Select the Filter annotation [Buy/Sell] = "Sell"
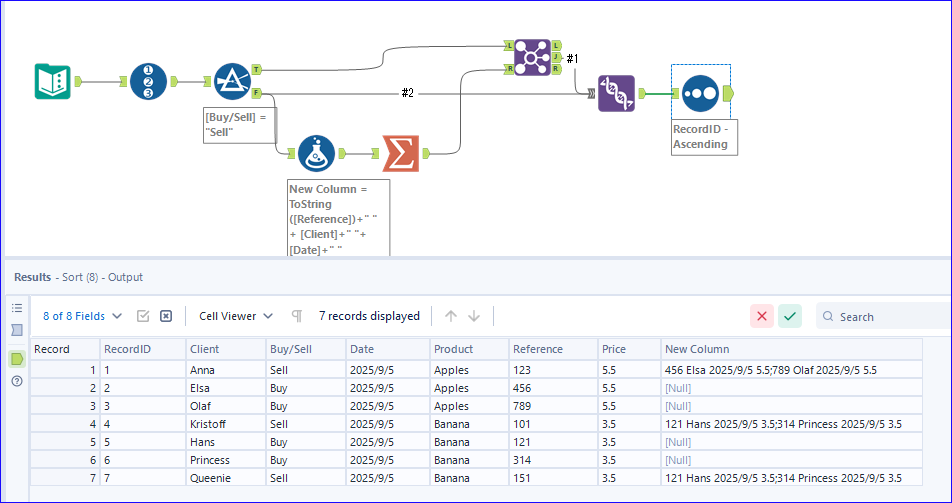Image resolution: width=952 pixels, height=503 pixels. click(240, 125)
